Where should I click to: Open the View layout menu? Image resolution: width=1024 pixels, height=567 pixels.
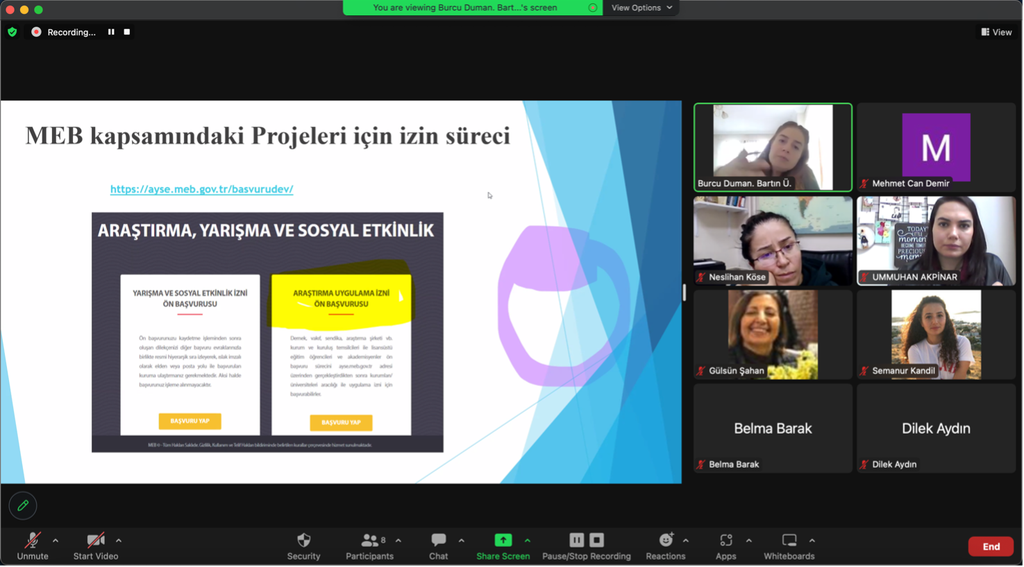996,32
